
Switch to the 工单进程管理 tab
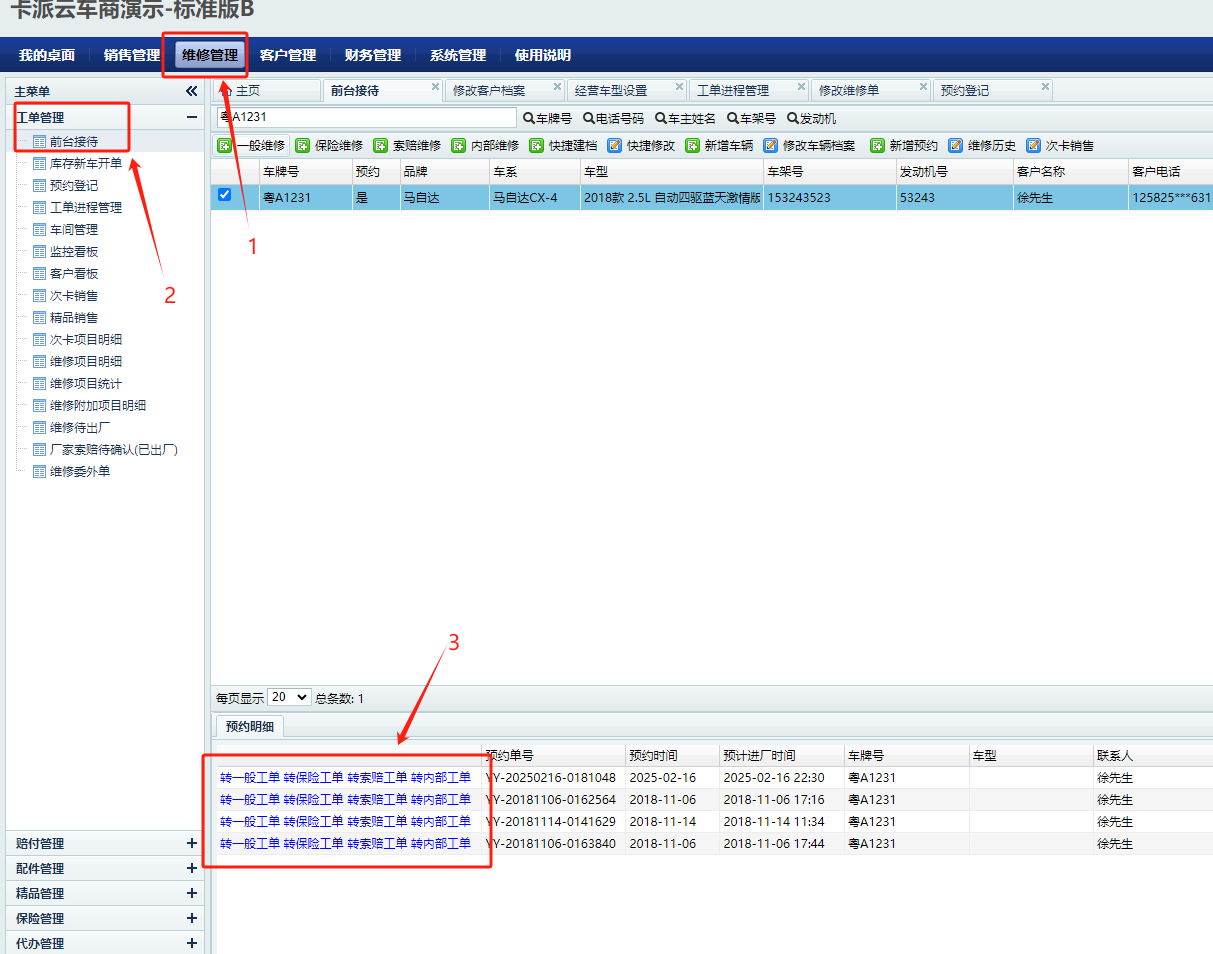pyautogui.click(x=733, y=90)
